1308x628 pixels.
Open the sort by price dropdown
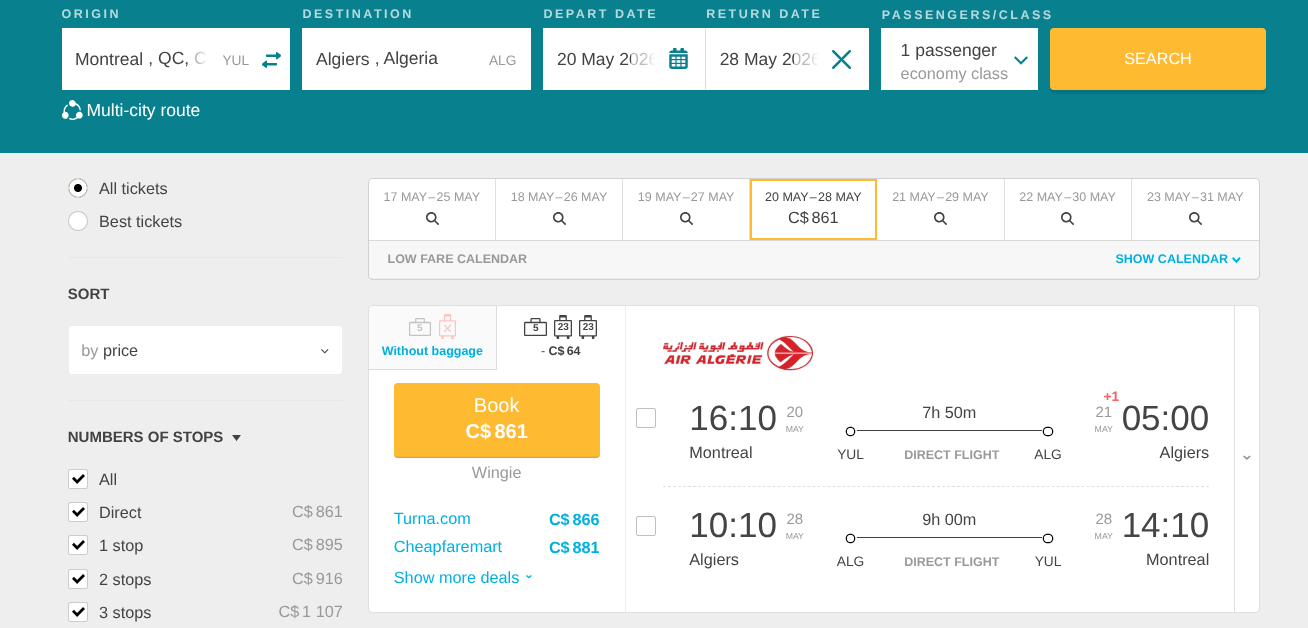point(205,350)
